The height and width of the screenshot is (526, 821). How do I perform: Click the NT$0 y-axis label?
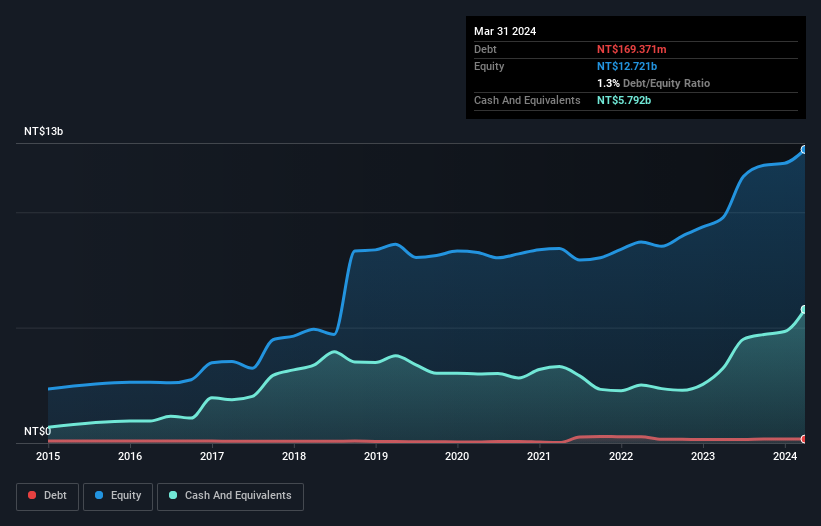38,431
